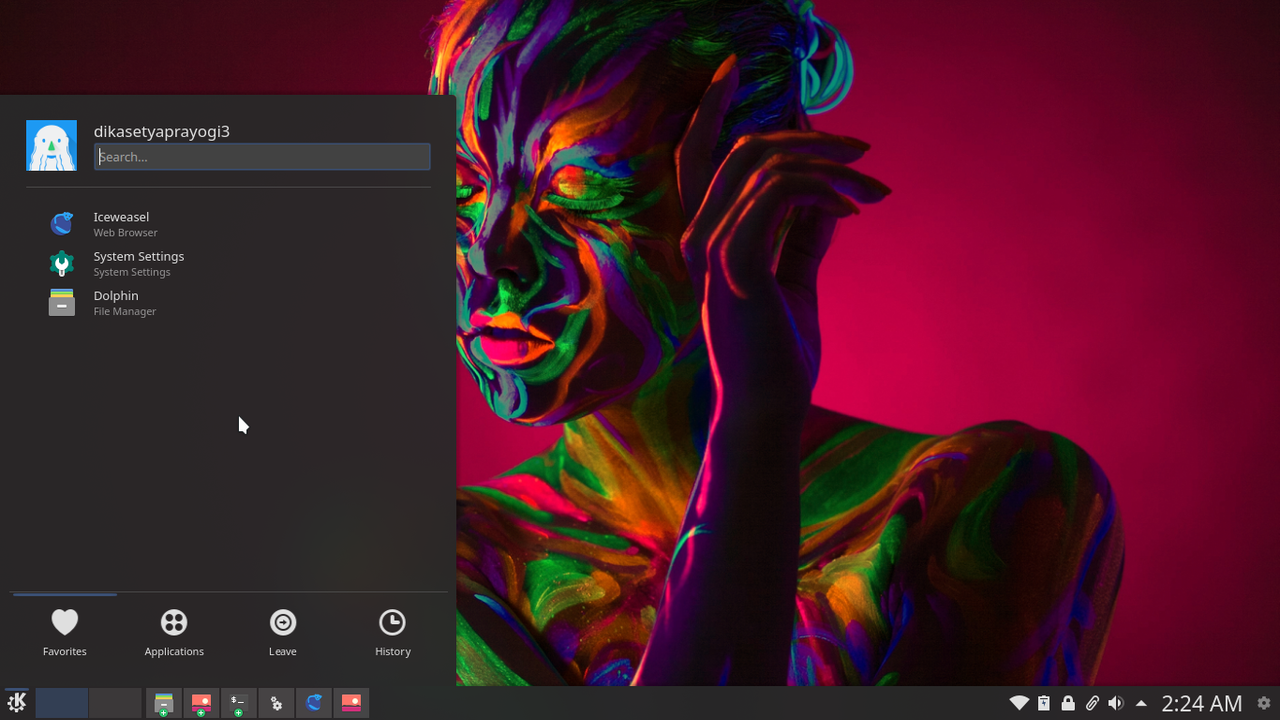The image size is (1280, 720).
Task: Open Wi-Fi network tray icon
Action: 1019,703
